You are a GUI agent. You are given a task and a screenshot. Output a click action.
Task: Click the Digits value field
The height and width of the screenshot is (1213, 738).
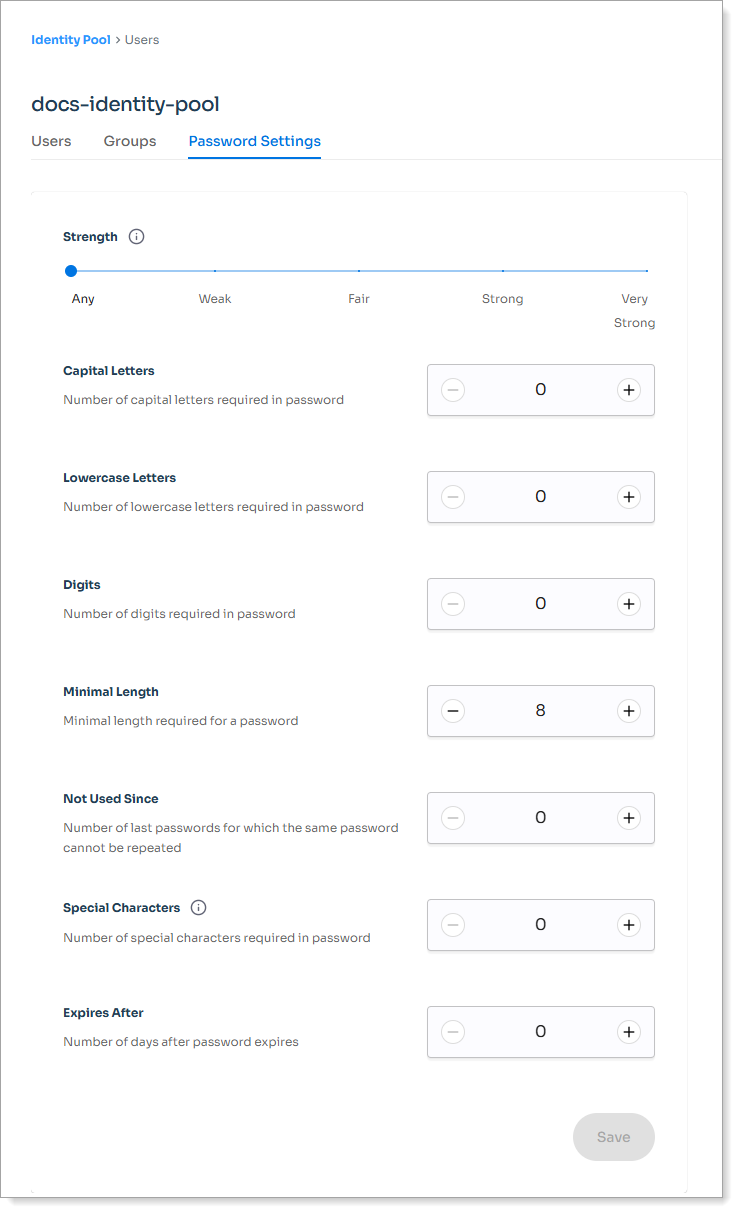pyautogui.click(x=540, y=604)
